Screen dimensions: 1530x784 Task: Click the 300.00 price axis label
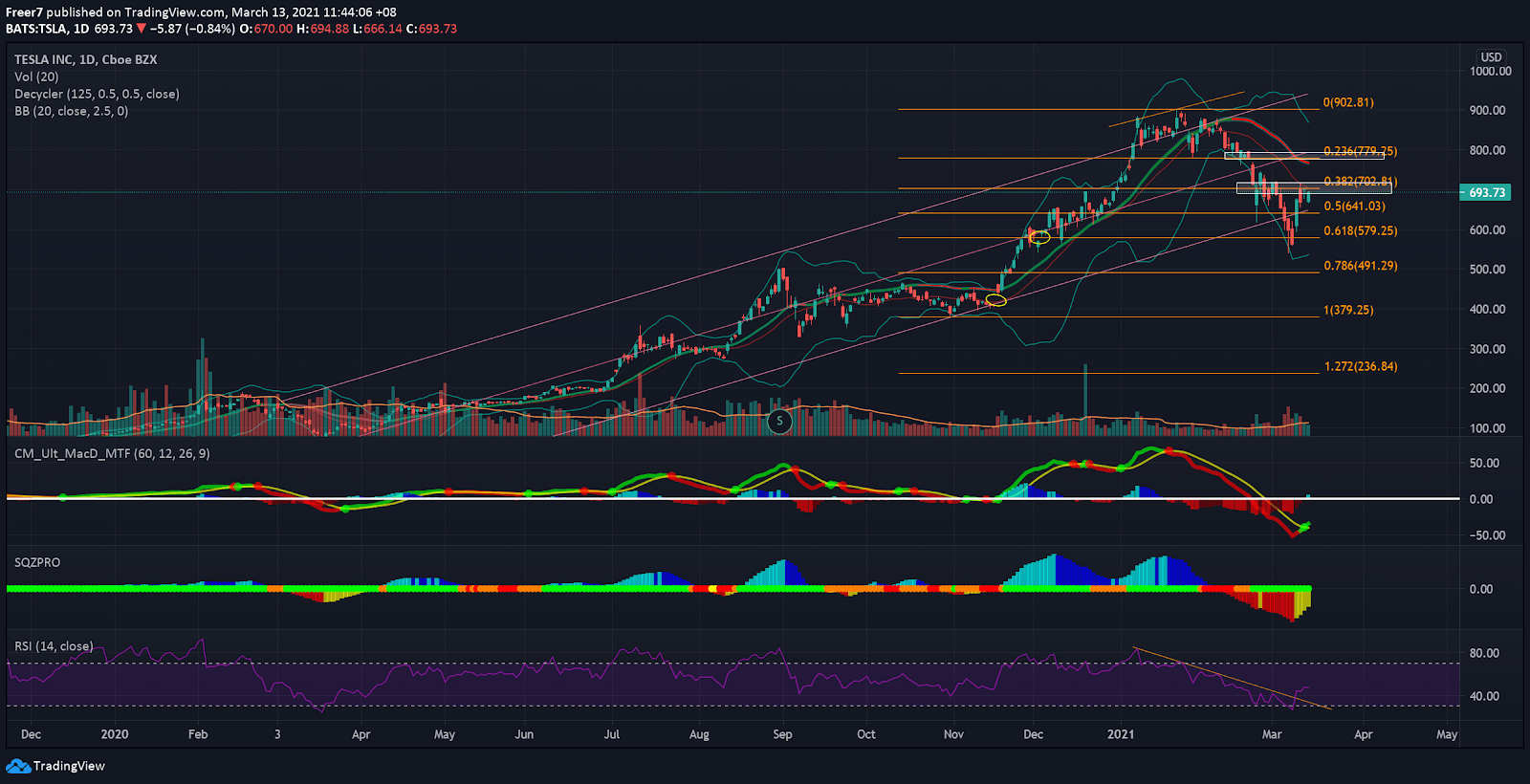(x=1488, y=350)
